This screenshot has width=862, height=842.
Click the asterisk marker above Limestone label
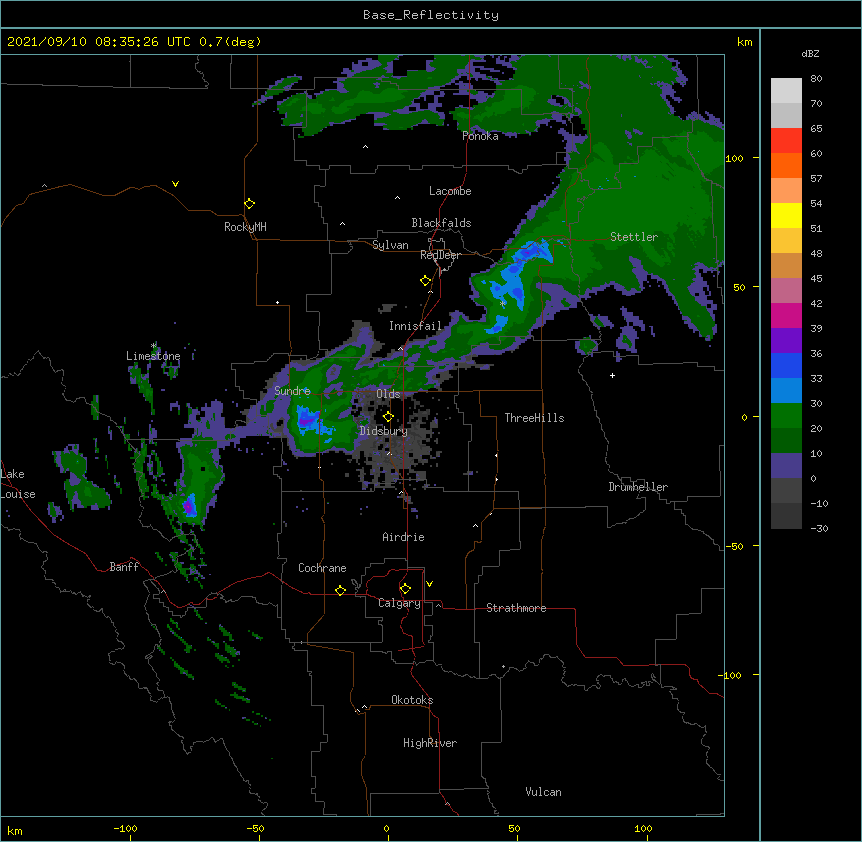154,346
